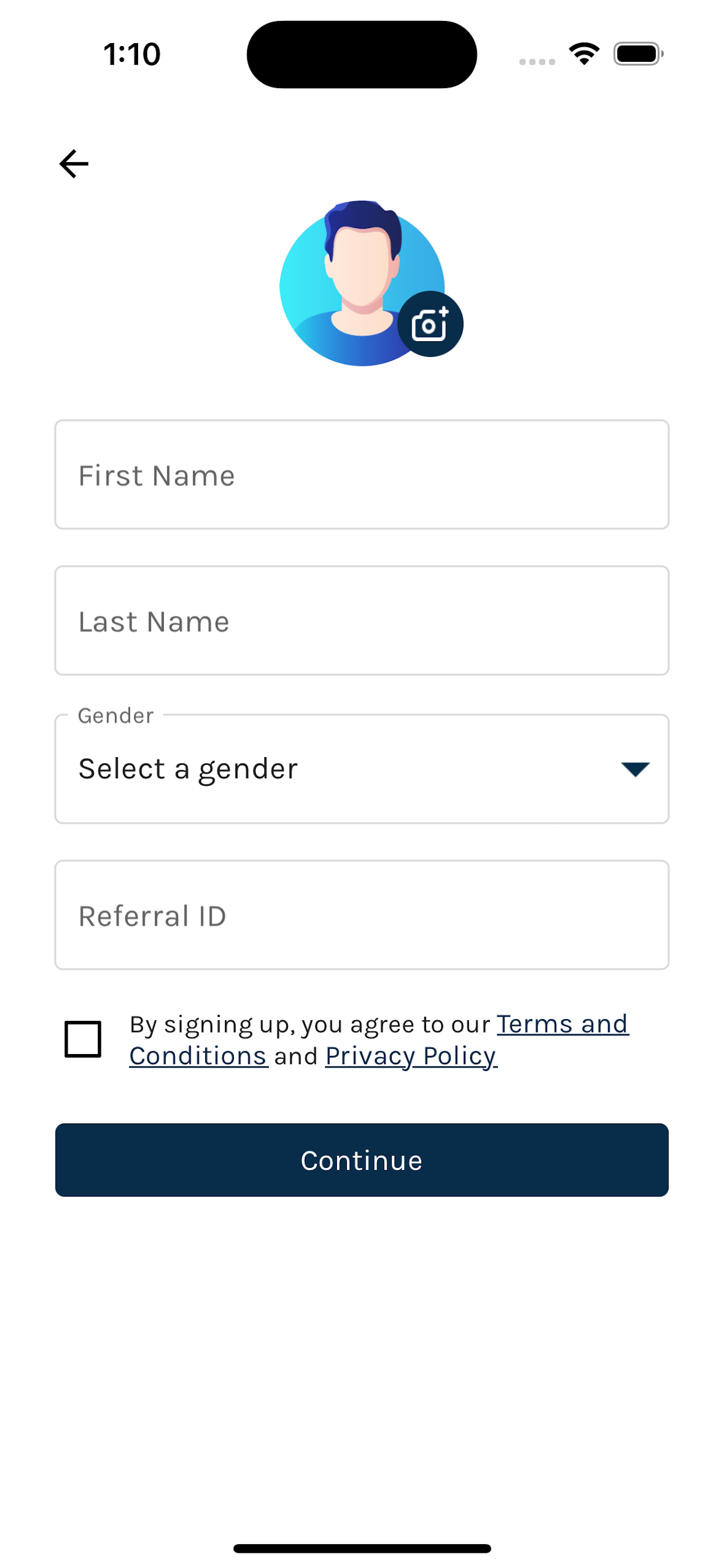724x1568 pixels.
Task: Focus the First Name field
Action: (362, 475)
